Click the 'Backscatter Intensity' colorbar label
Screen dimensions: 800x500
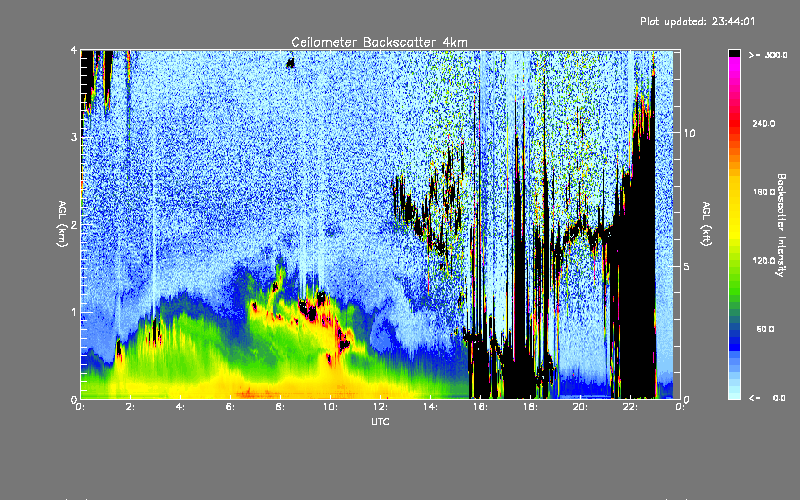(781, 225)
